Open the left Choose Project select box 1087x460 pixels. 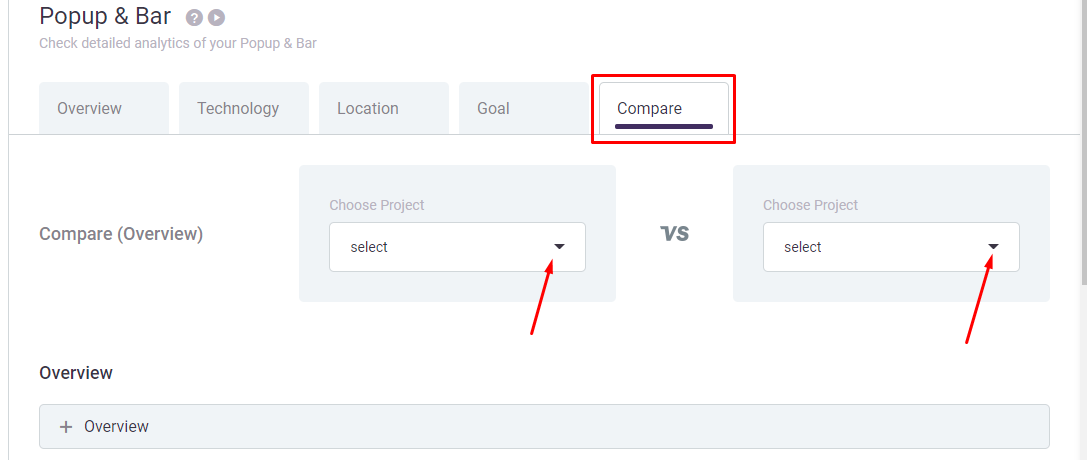tap(458, 247)
